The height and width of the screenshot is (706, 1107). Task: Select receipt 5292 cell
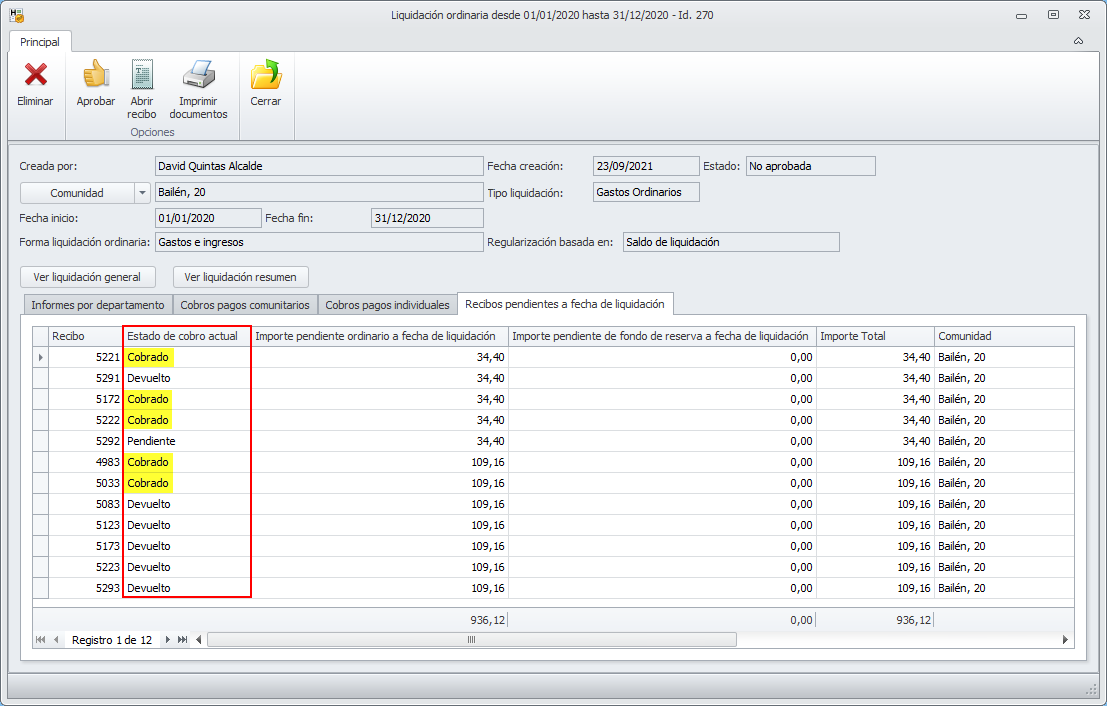coord(85,441)
